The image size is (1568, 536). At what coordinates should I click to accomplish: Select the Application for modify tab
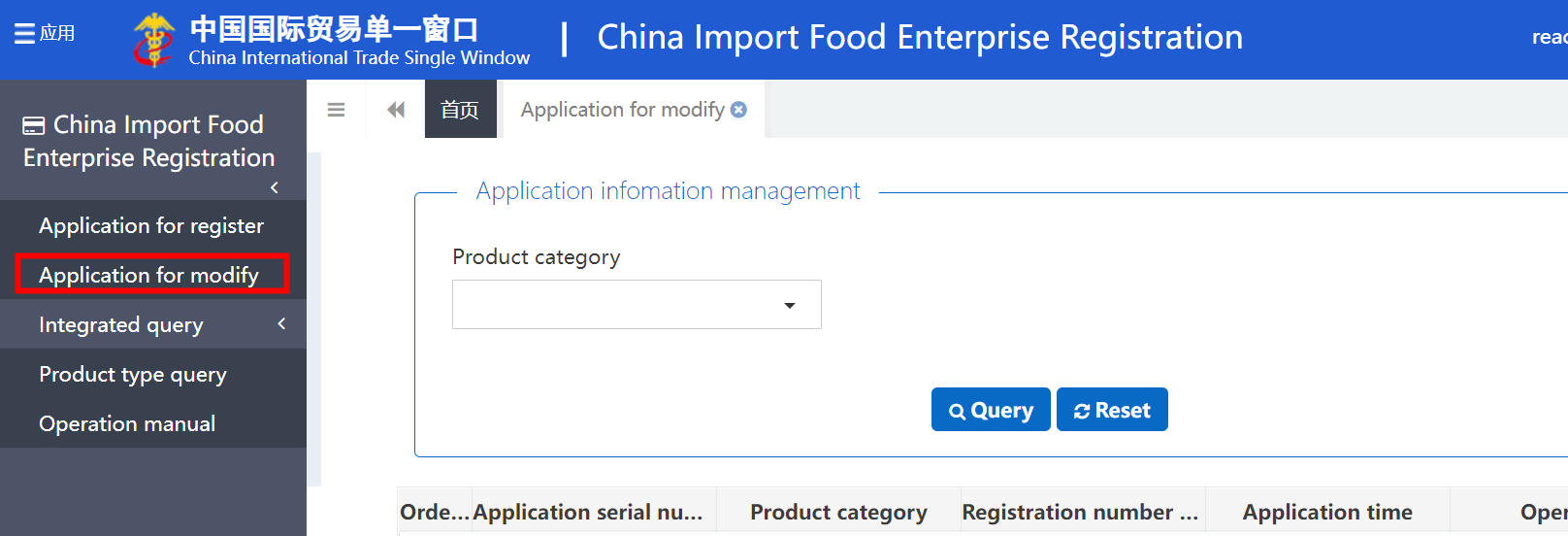click(x=623, y=110)
